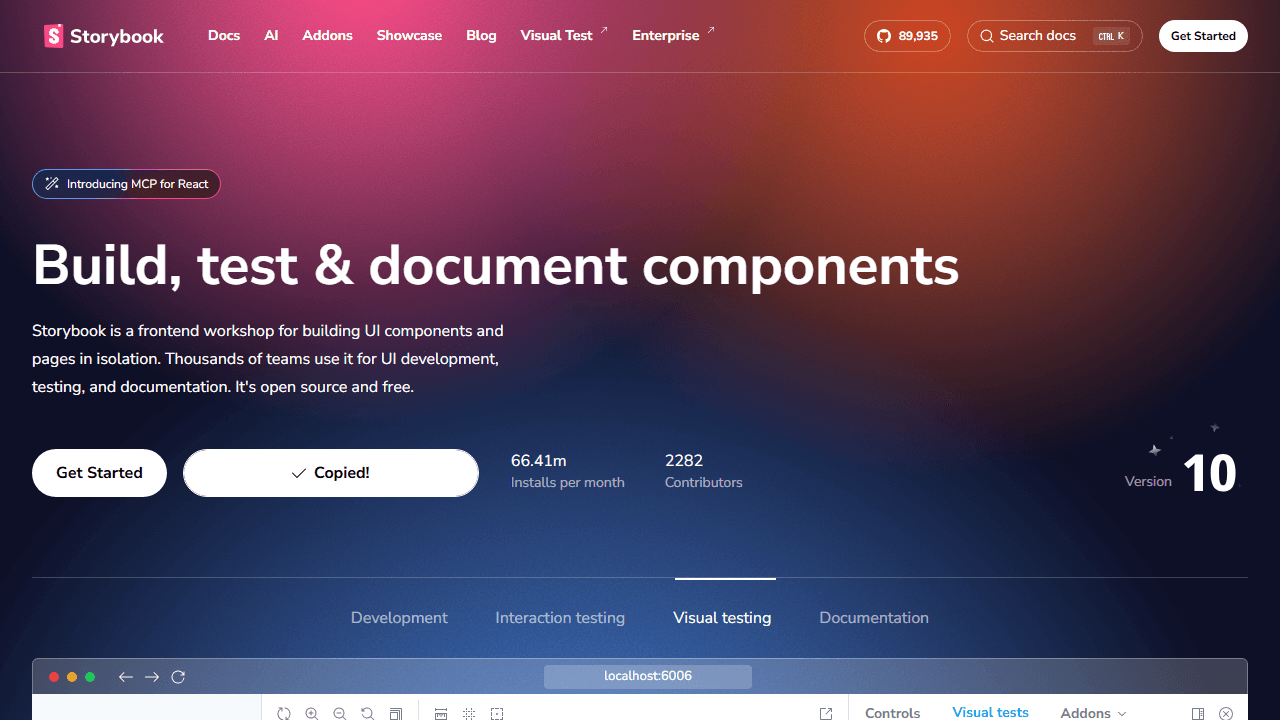Click the green dot in demo browser window
The image size is (1280, 720).
[90, 677]
